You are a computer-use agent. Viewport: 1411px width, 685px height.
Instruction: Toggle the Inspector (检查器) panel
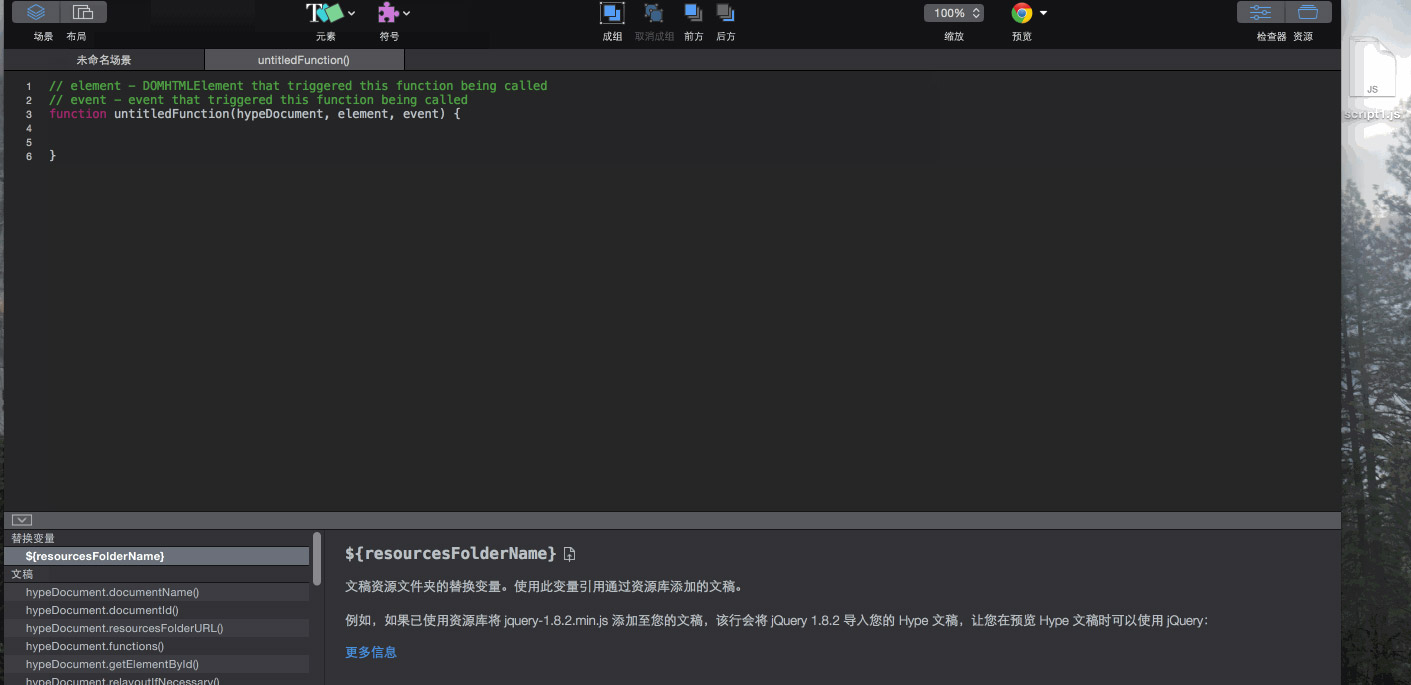coord(1261,13)
